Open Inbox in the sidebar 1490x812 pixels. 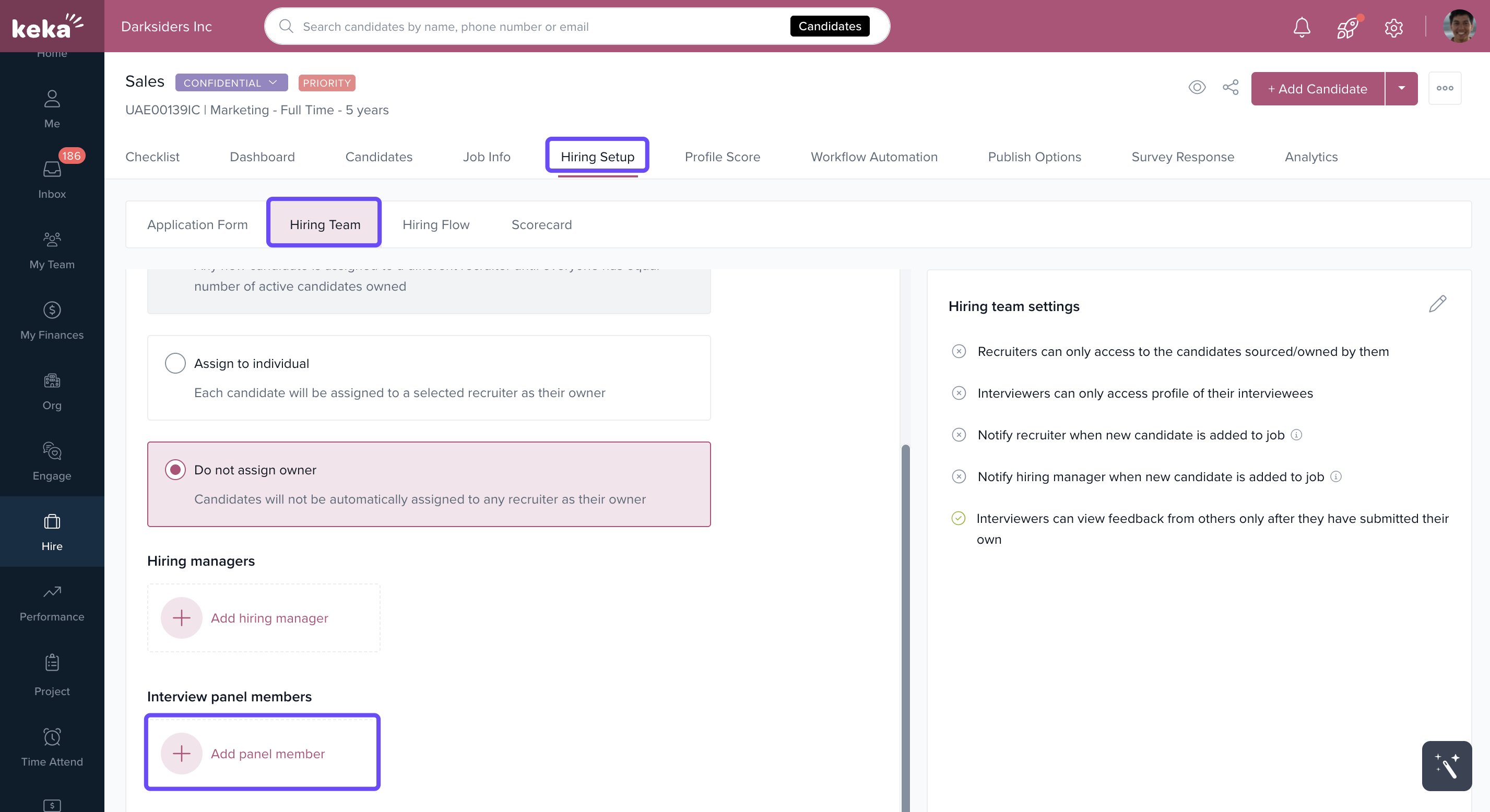52,180
